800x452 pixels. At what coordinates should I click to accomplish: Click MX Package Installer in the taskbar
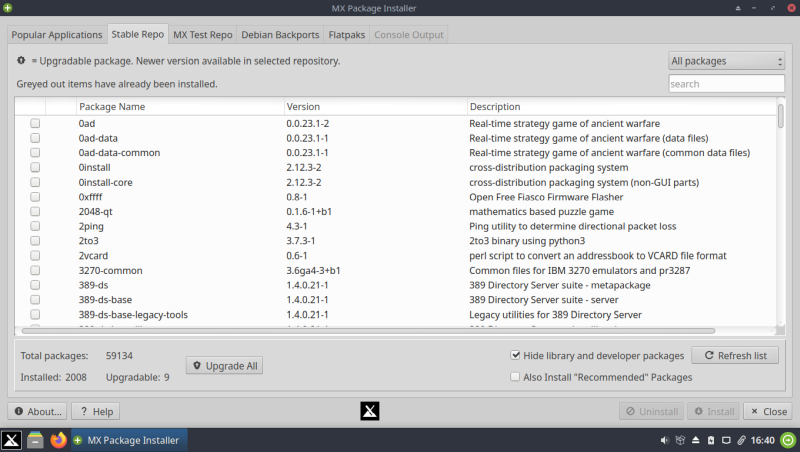[129, 440]
